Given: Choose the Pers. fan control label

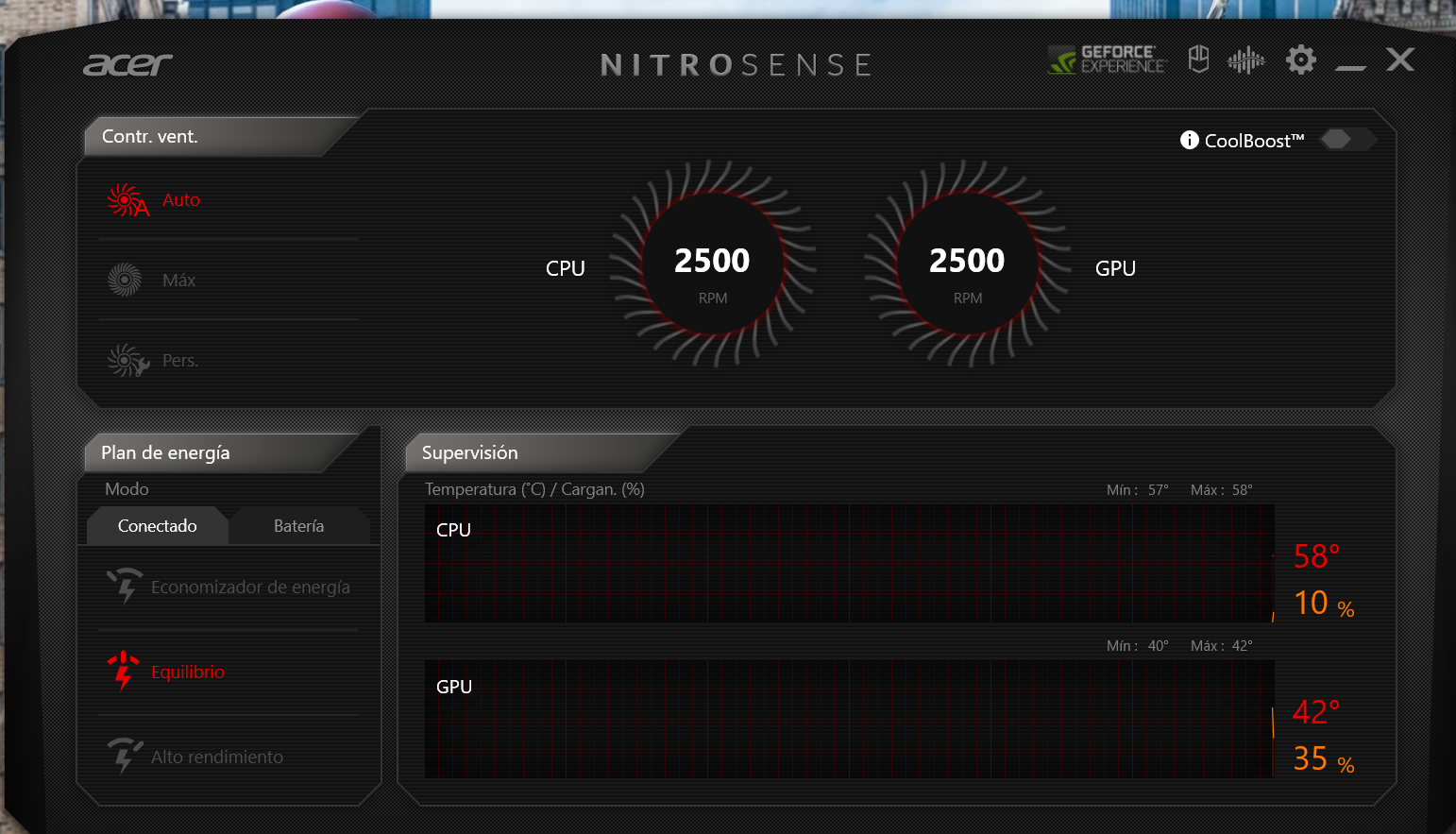Looking at the screenshot, I should click(180, 360).
